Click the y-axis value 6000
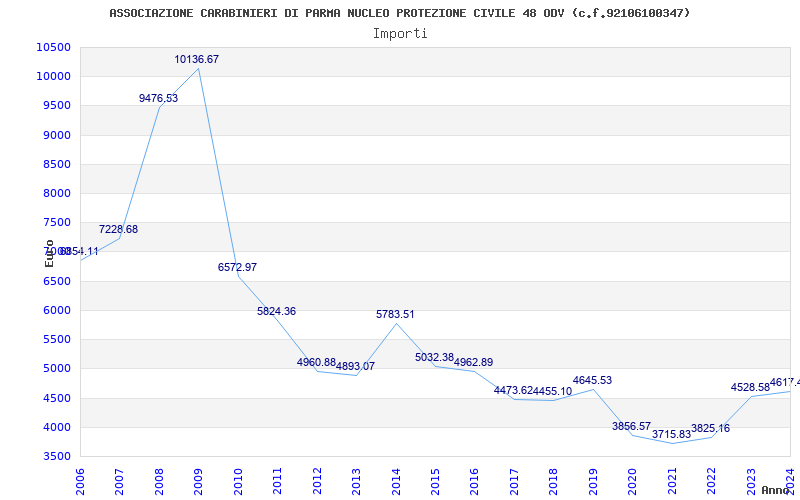The image size is (800, 500). coord(56,310)
